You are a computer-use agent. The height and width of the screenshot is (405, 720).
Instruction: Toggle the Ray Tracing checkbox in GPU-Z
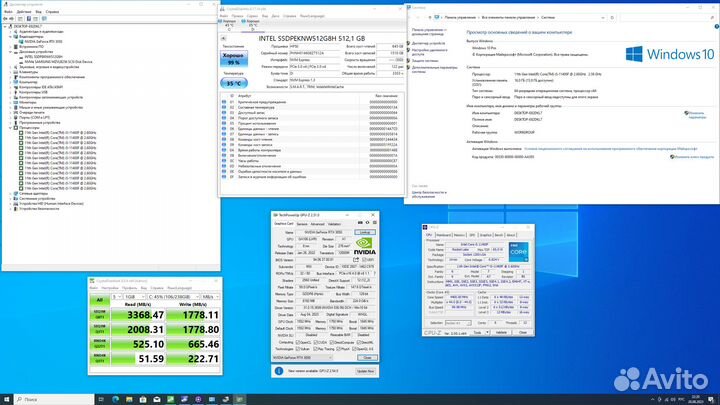tap(316, 349)
